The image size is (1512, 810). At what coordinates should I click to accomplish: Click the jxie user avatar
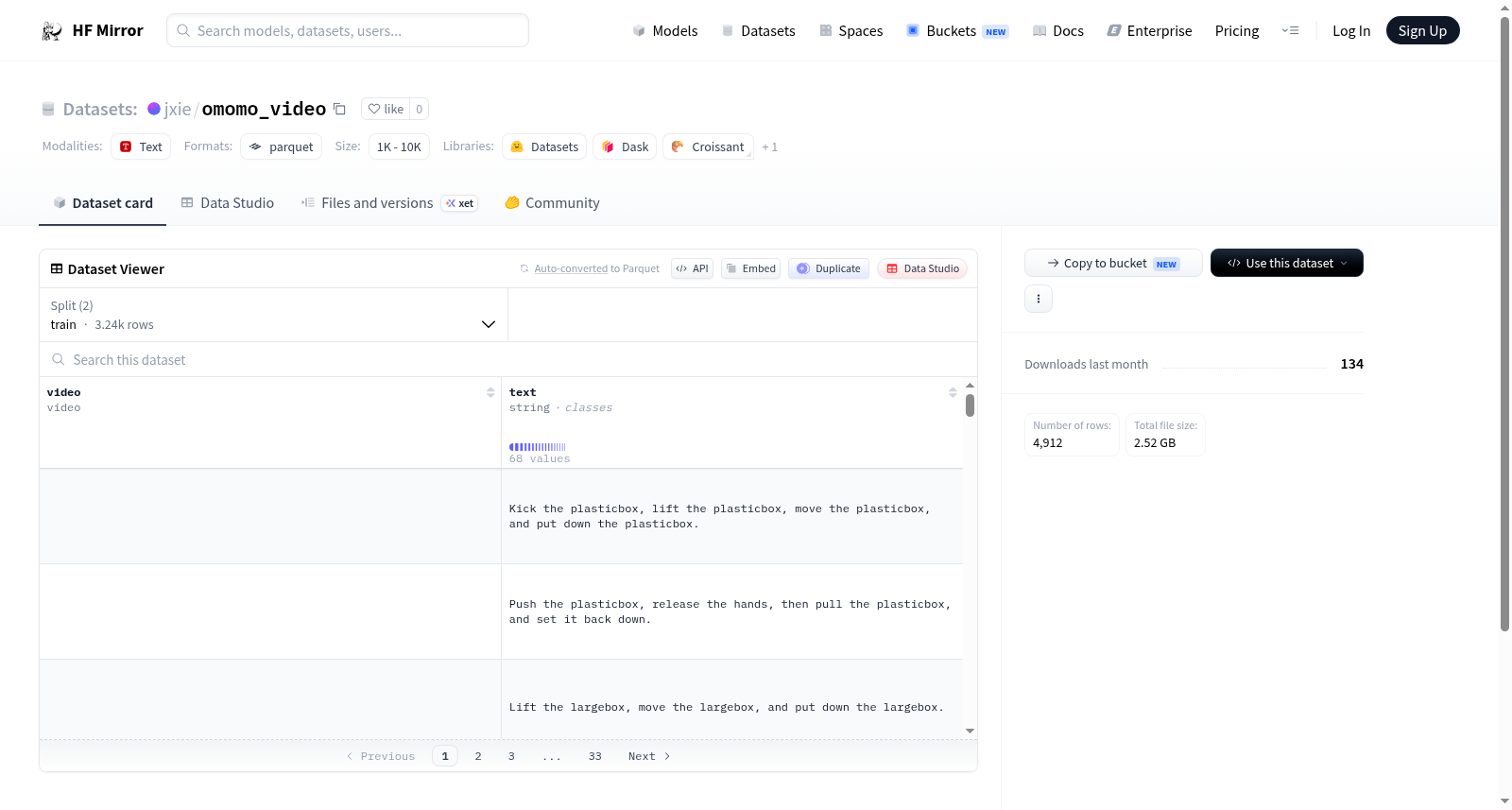(x=154, y=109)
